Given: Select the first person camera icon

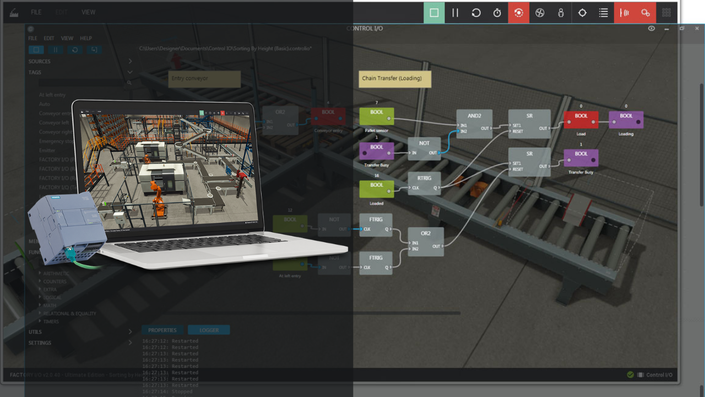Looking at the screenshot, I should 561,13.
